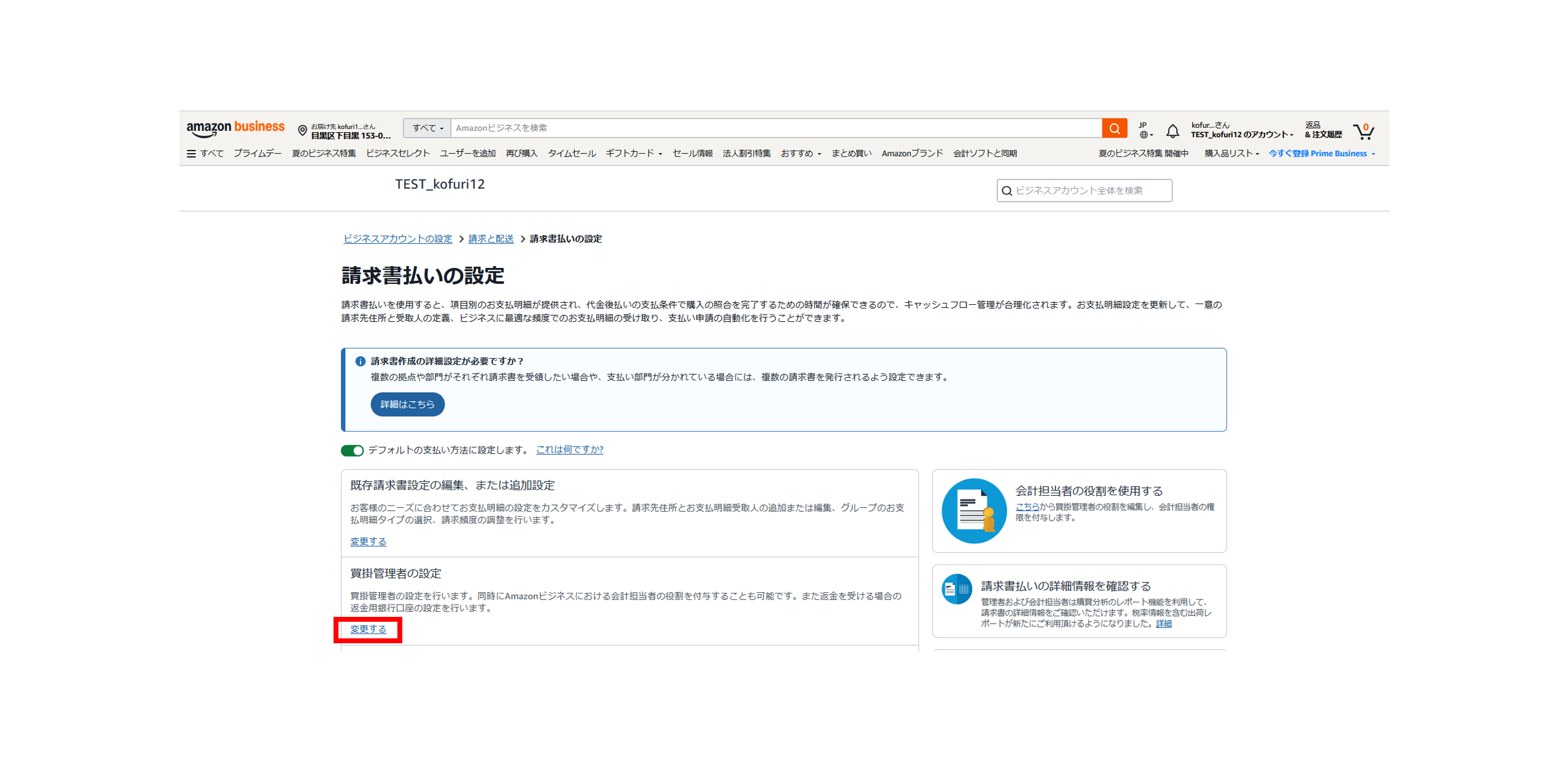The image size is (1568, 760).
Task: Open the これは何ですか? help link
Action: pyautogui.click(x=569, y=449)
